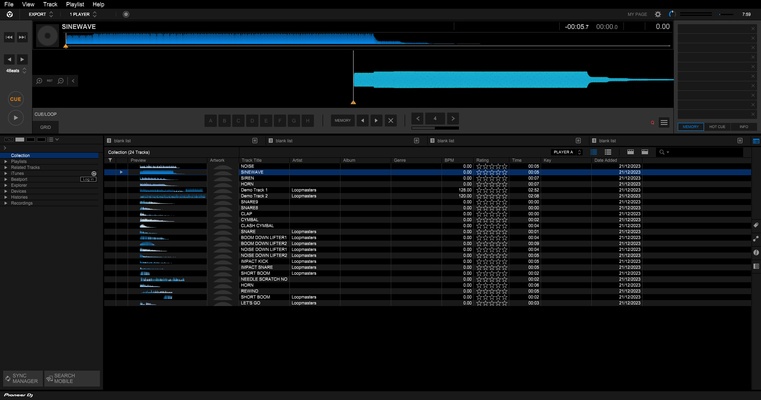Change the 4Beats jump size dropdown

pos(16,71)
